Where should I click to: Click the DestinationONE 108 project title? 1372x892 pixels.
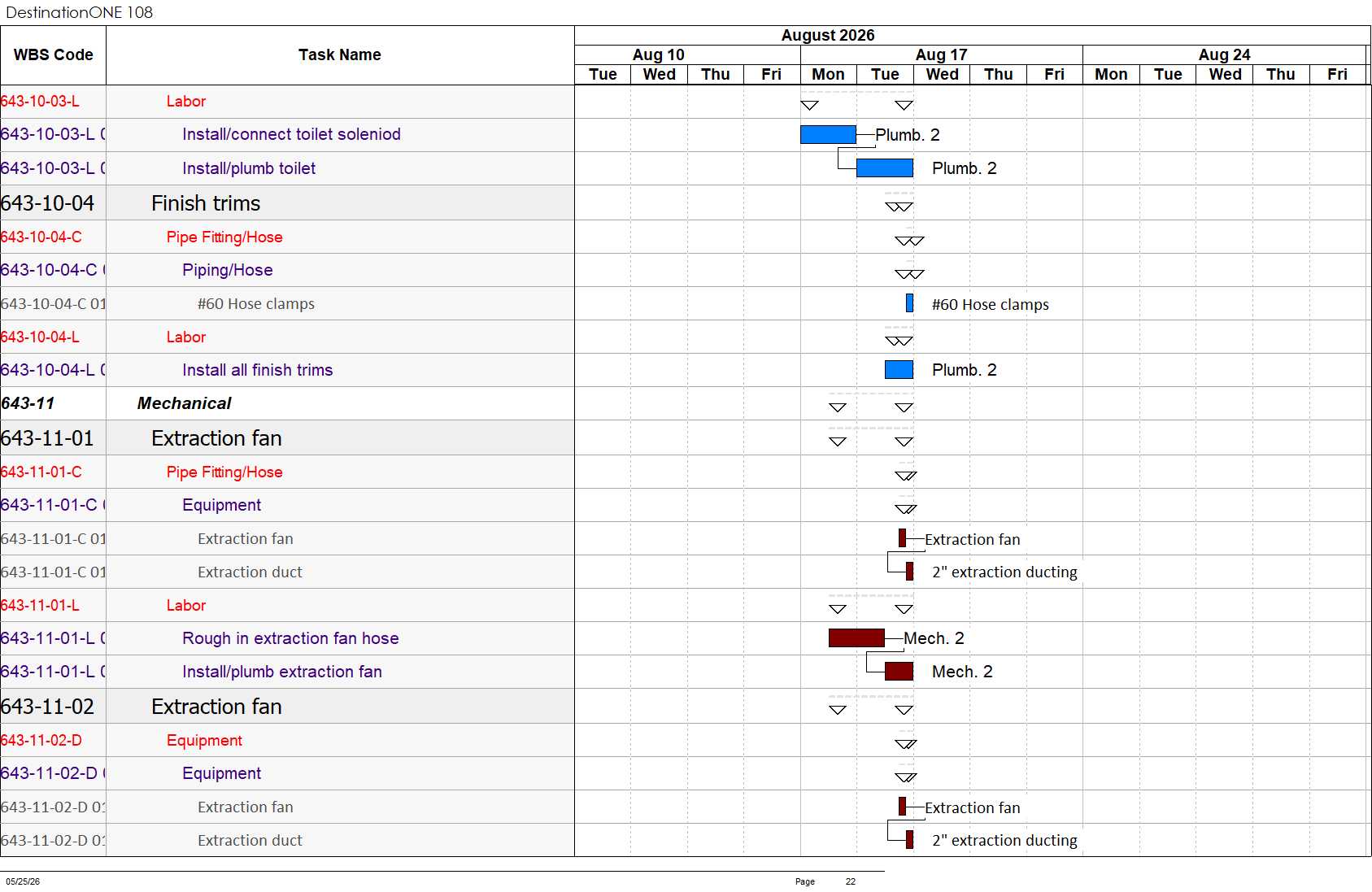tap(79, 12)
